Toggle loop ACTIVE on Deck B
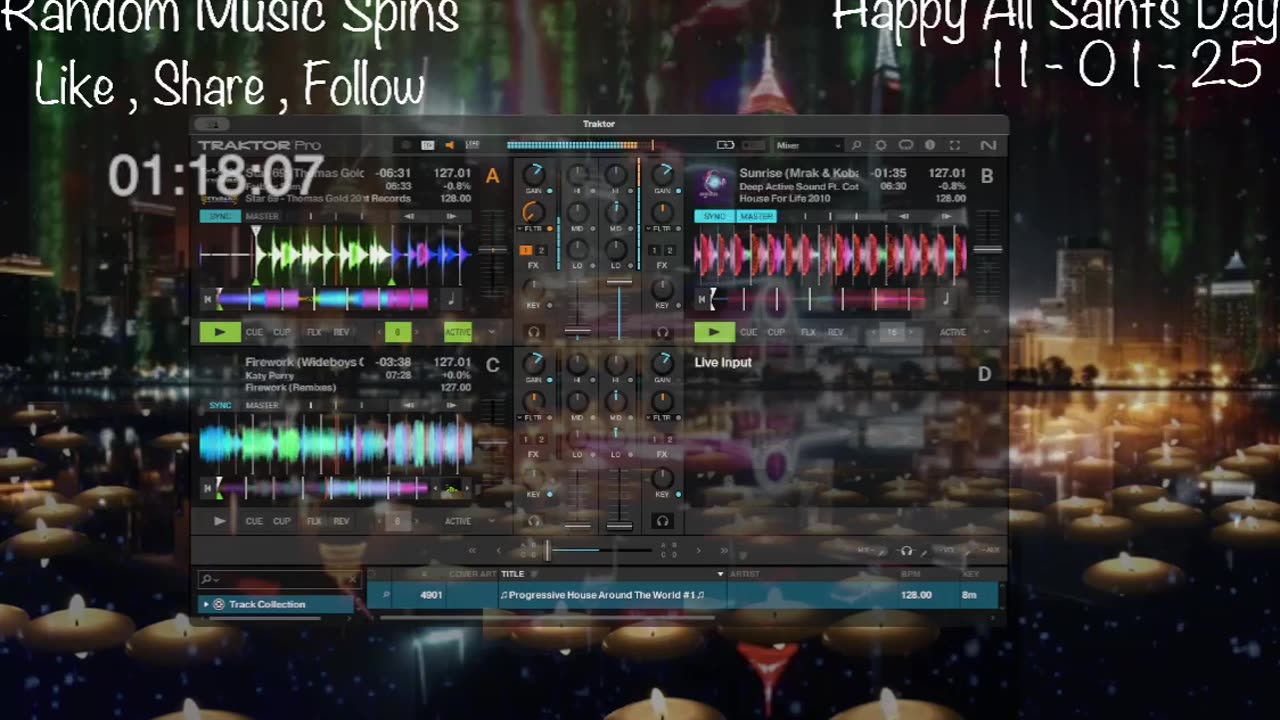 pos(952,332)
